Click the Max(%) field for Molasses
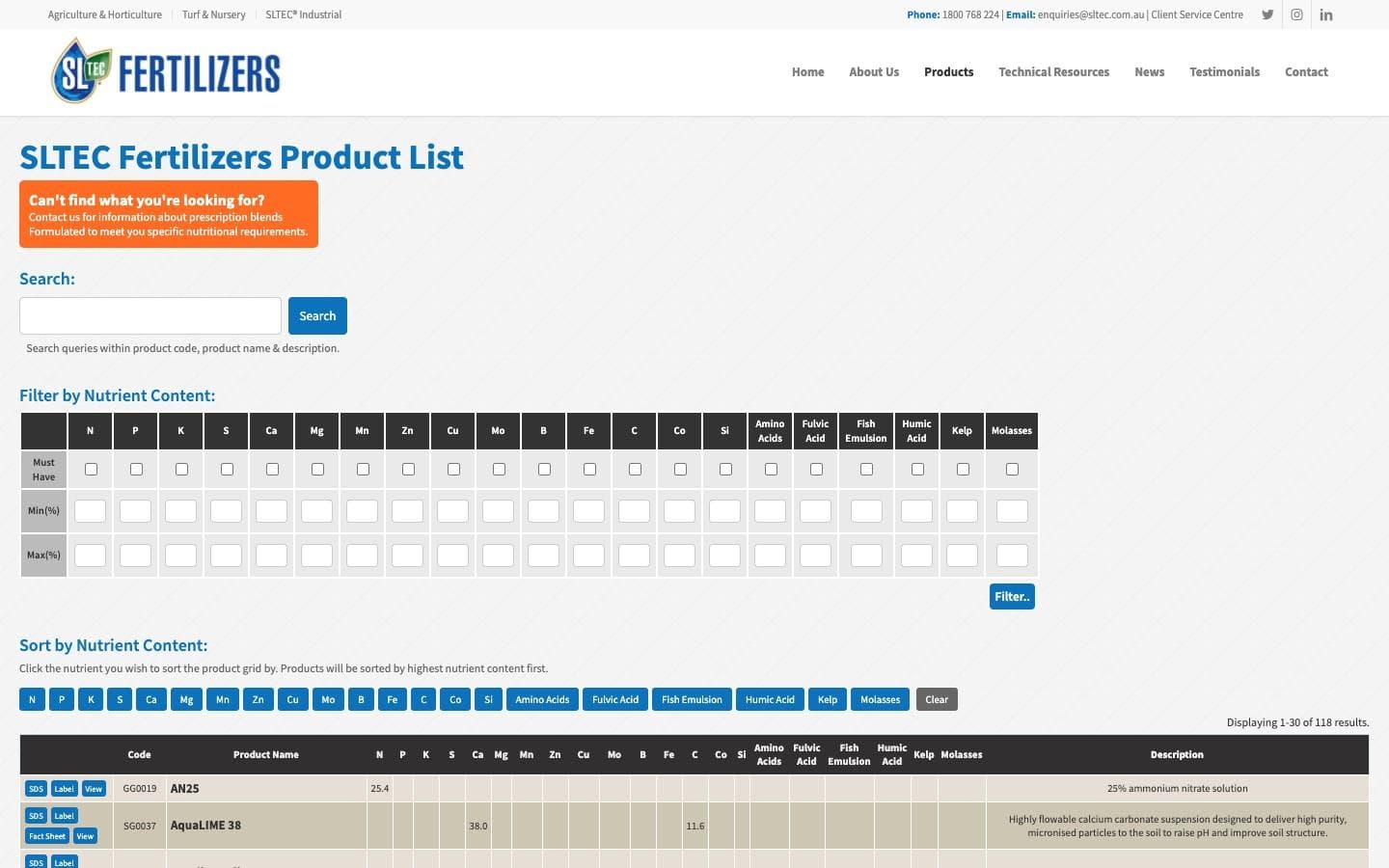1389x868 pixels. (x=1012, y=556)
